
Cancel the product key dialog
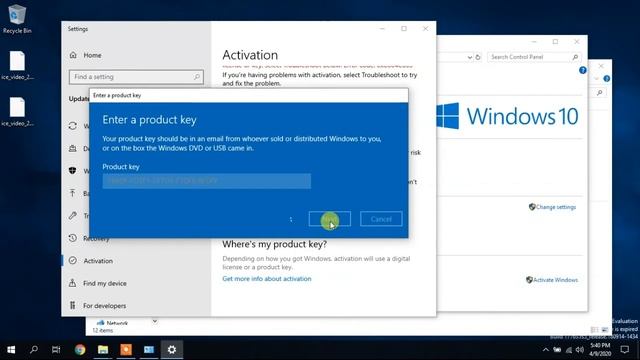click(x=381, y=219)
